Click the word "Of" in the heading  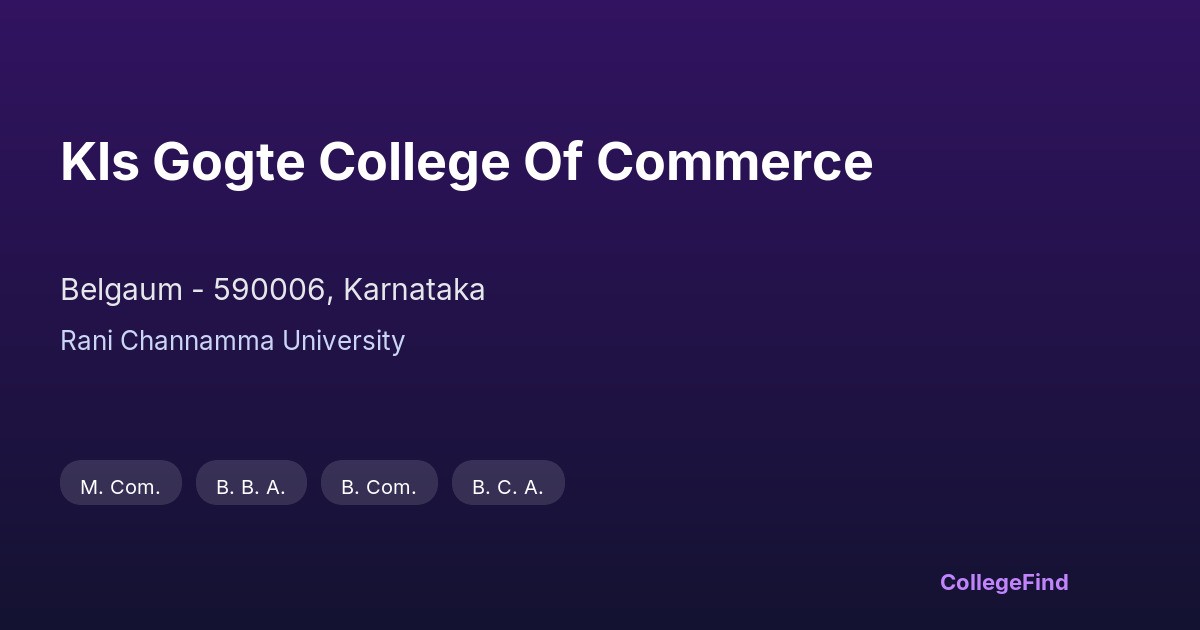(x=553, y=162)
